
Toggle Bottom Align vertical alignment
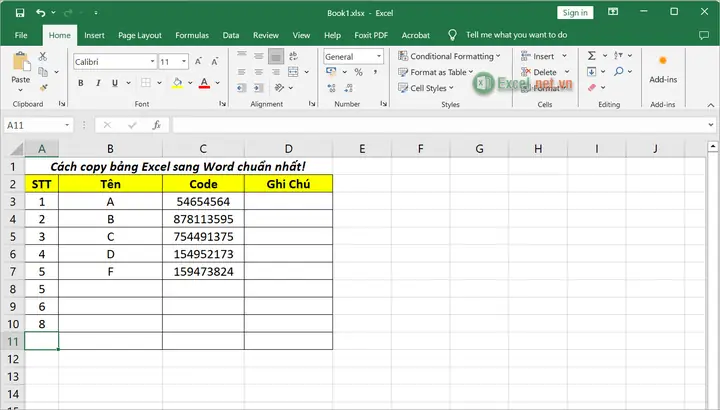click(x=276, y=56)
